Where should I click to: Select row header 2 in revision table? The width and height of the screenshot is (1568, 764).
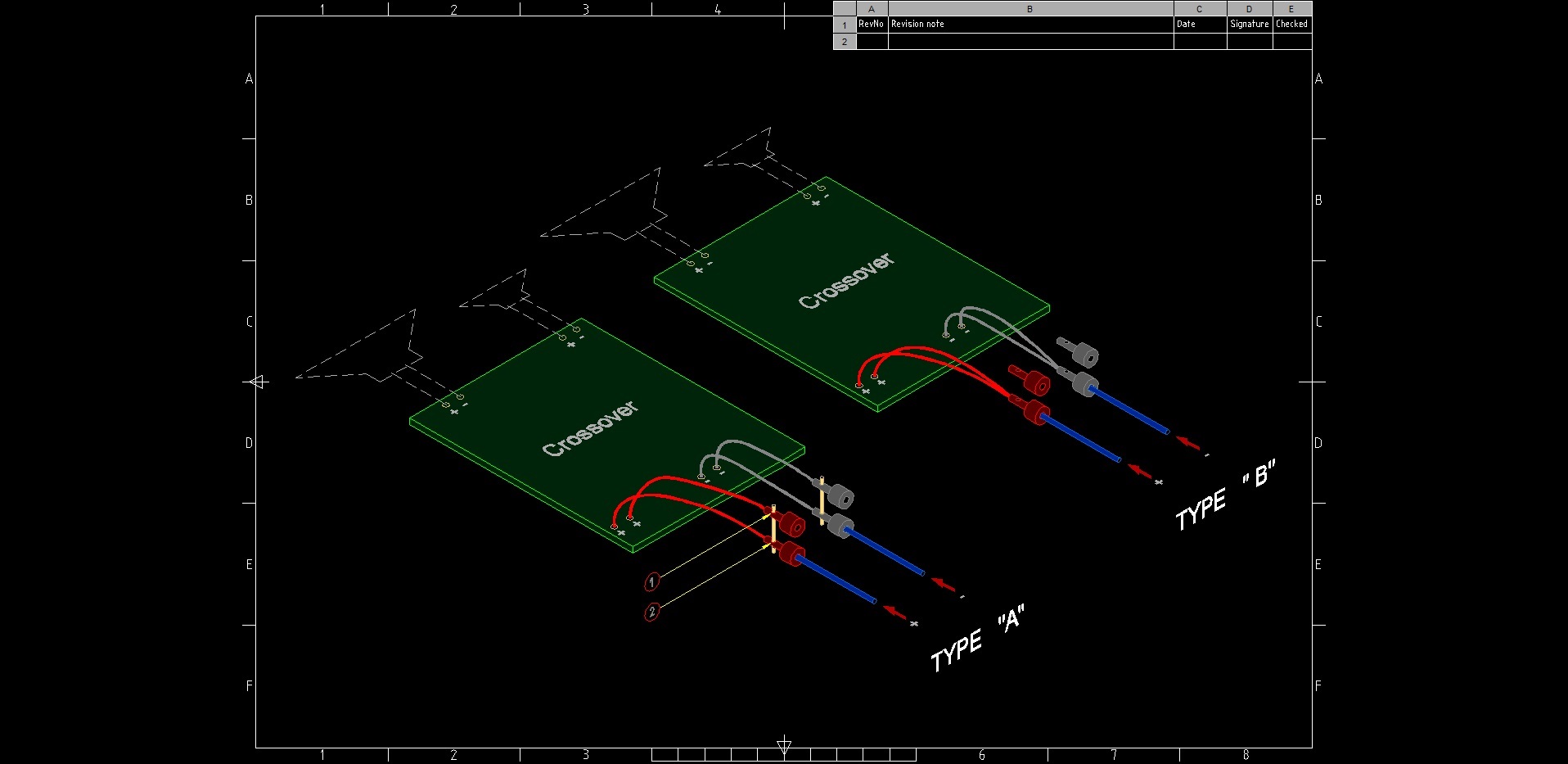[x=845, y=42]
